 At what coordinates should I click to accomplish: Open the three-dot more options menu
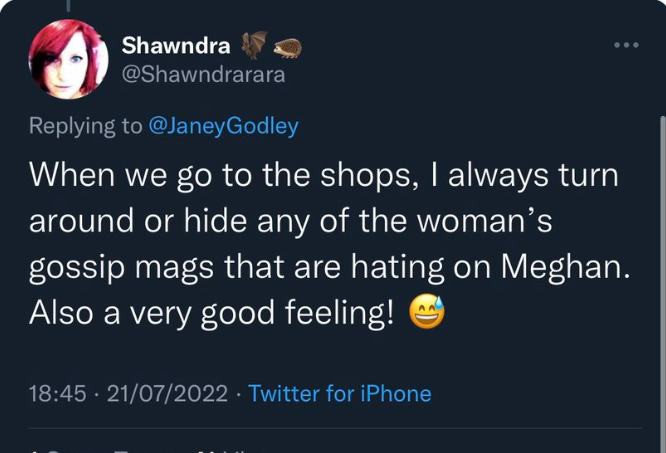[x=626, y=45]
